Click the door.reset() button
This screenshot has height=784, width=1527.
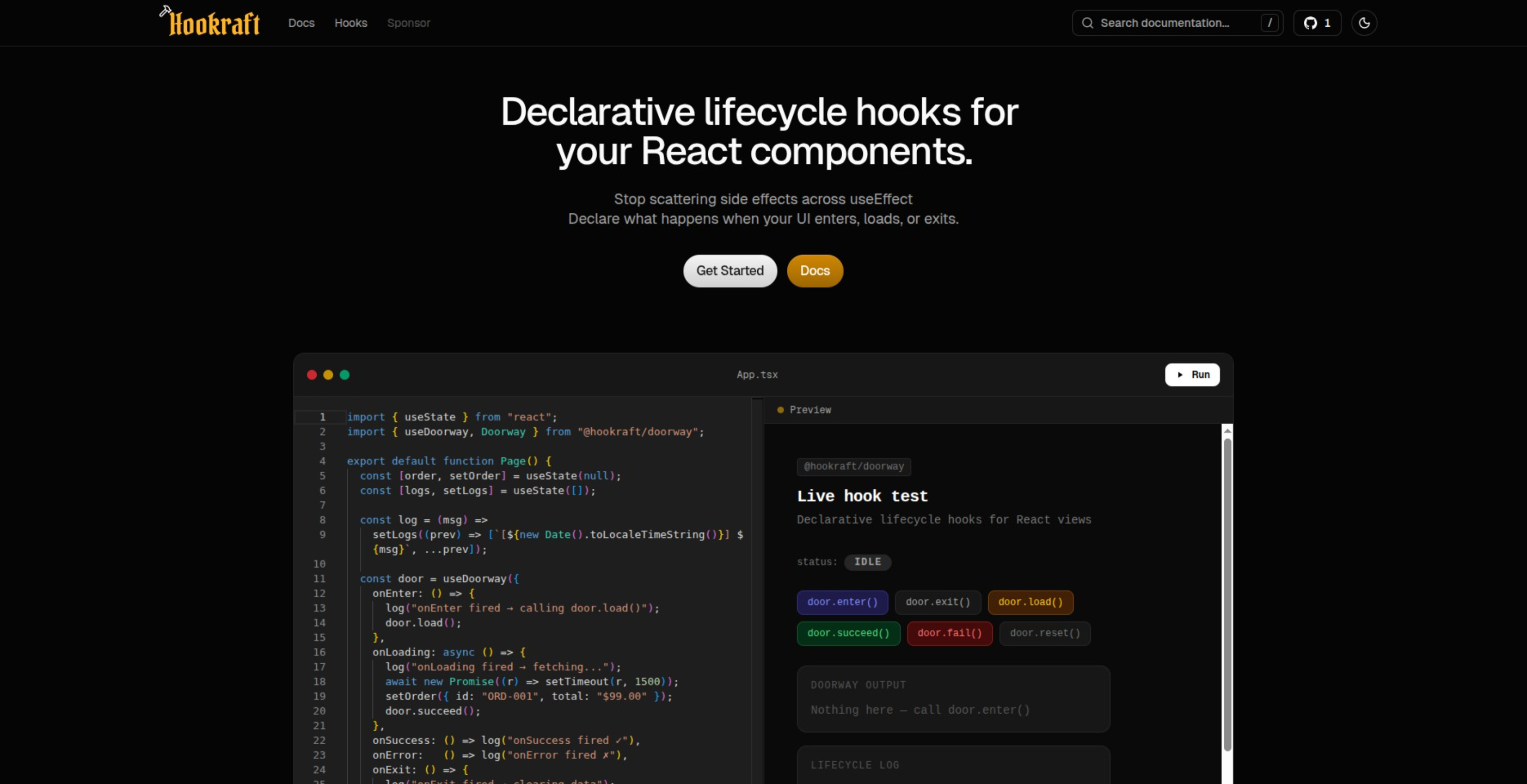[x=1044, y=634]
